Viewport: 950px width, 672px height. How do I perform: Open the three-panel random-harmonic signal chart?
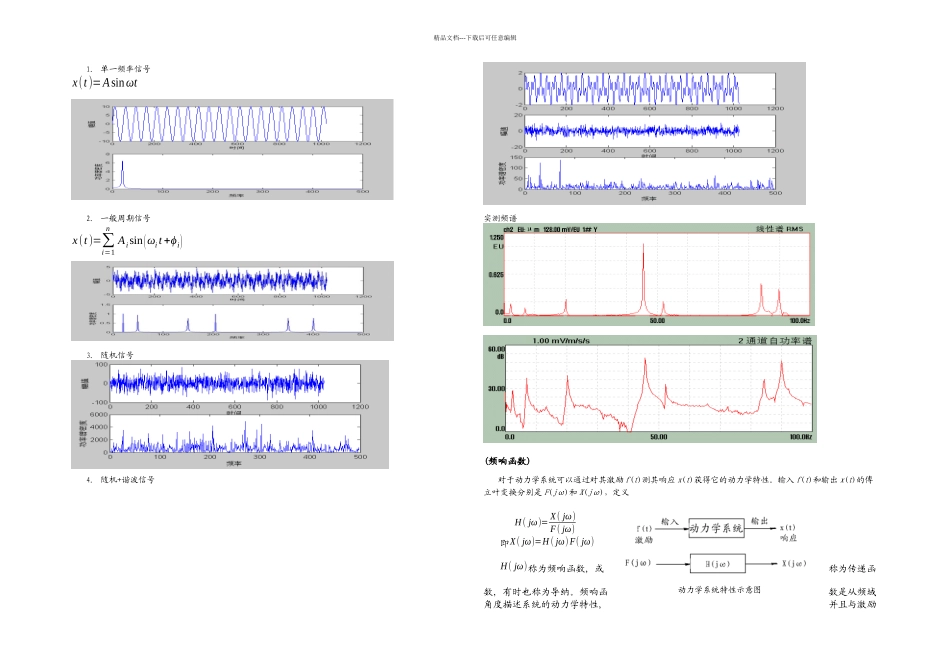tap(644, 133)
